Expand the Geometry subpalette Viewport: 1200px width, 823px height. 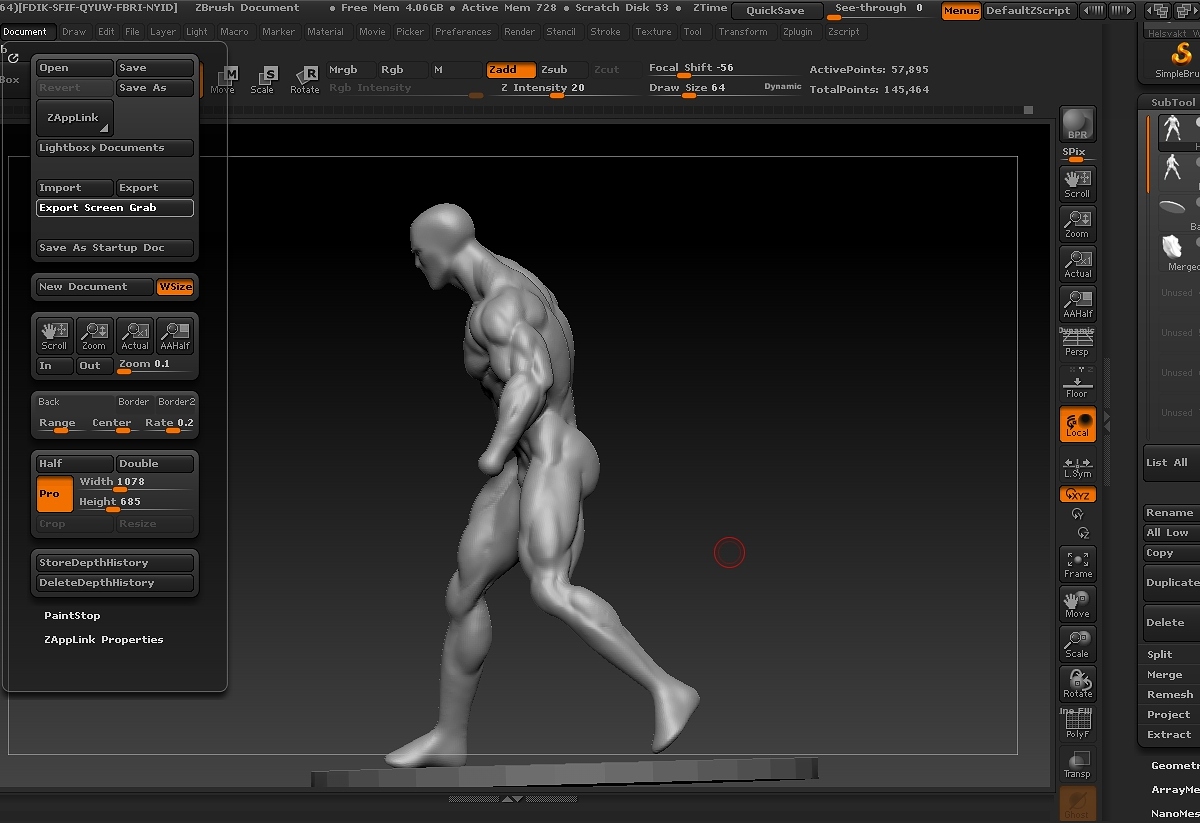point(1174,765)
